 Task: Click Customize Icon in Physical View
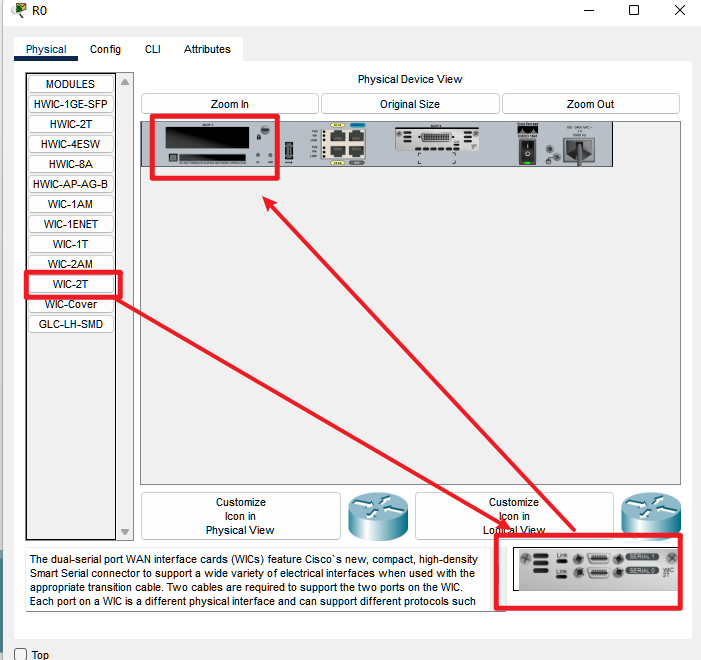[x=241, y=516]
